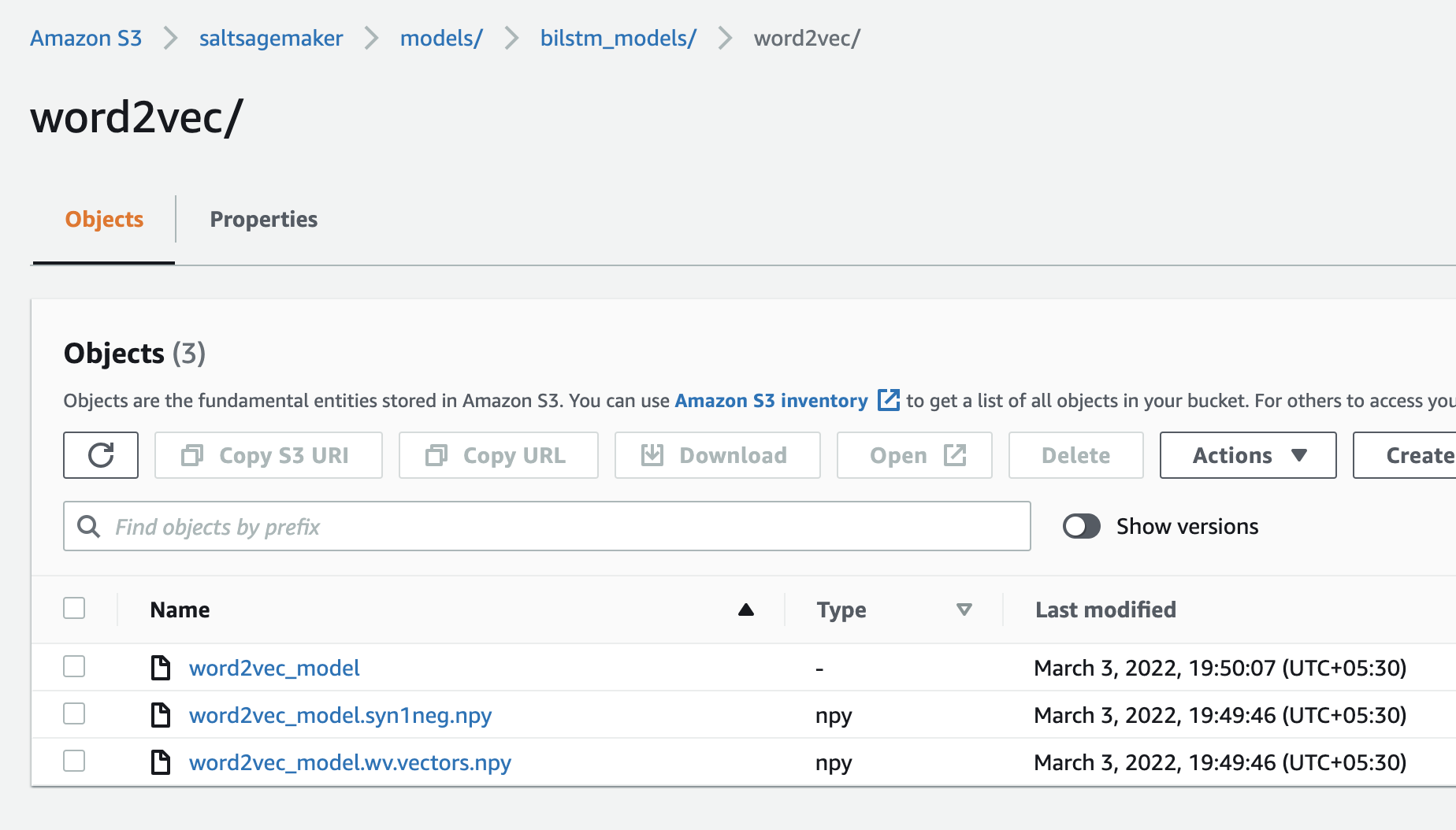
Task: Expand the Actions dropdown menu
Action: (1248, 455)
